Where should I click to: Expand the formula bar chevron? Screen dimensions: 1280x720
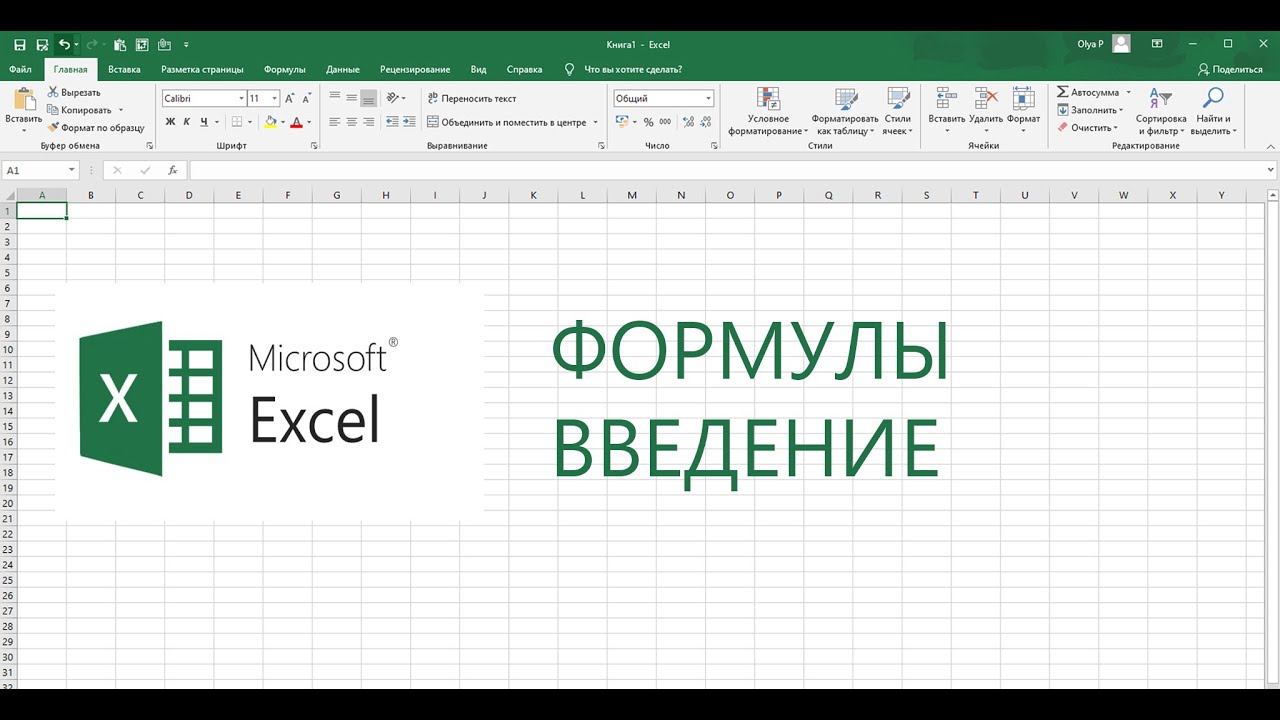coord(1271,170)
